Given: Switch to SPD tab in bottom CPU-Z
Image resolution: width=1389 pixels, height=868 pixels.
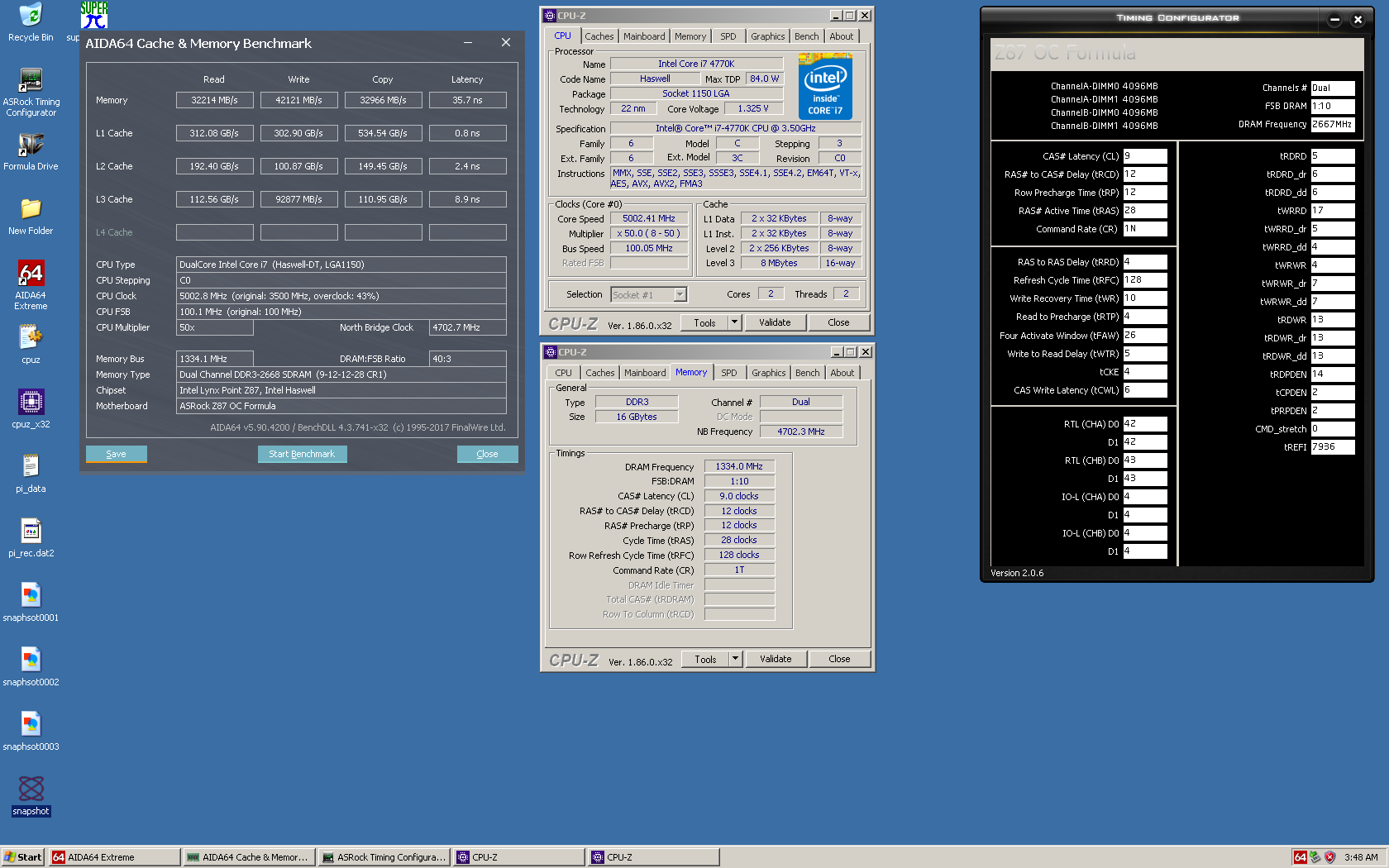Looking at the screenshot, I should tap(728, 373).
